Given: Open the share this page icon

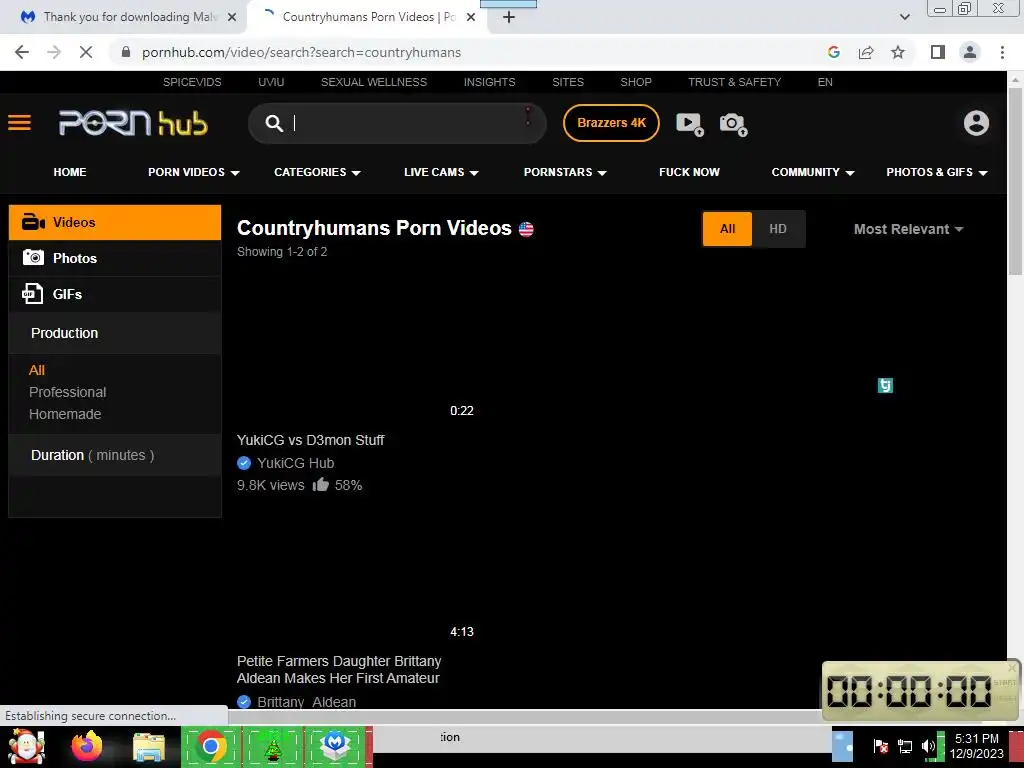Looking at the screenshot, I should click(866, 52).
